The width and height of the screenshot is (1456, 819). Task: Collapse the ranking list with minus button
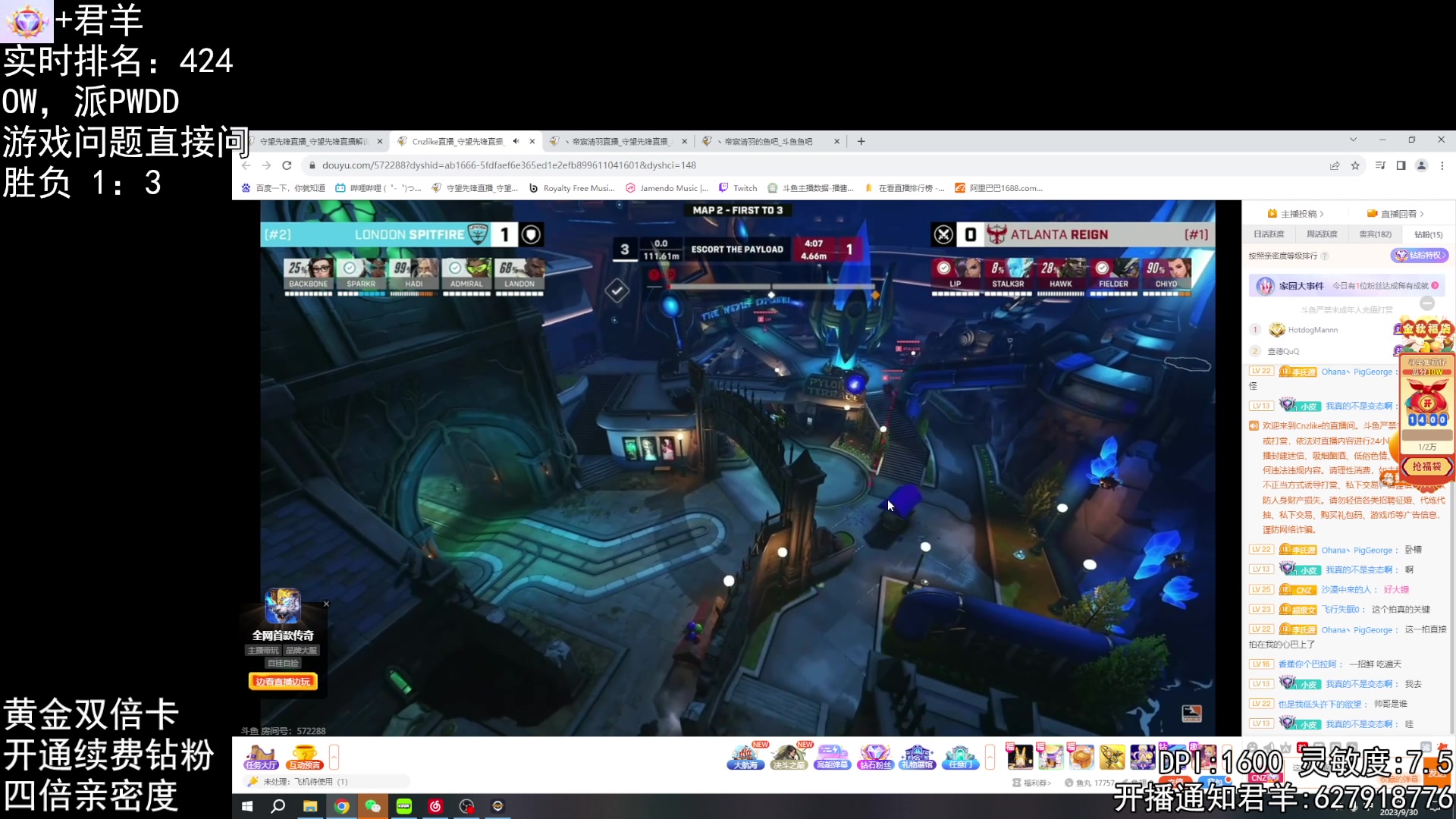pos(1427,303)
